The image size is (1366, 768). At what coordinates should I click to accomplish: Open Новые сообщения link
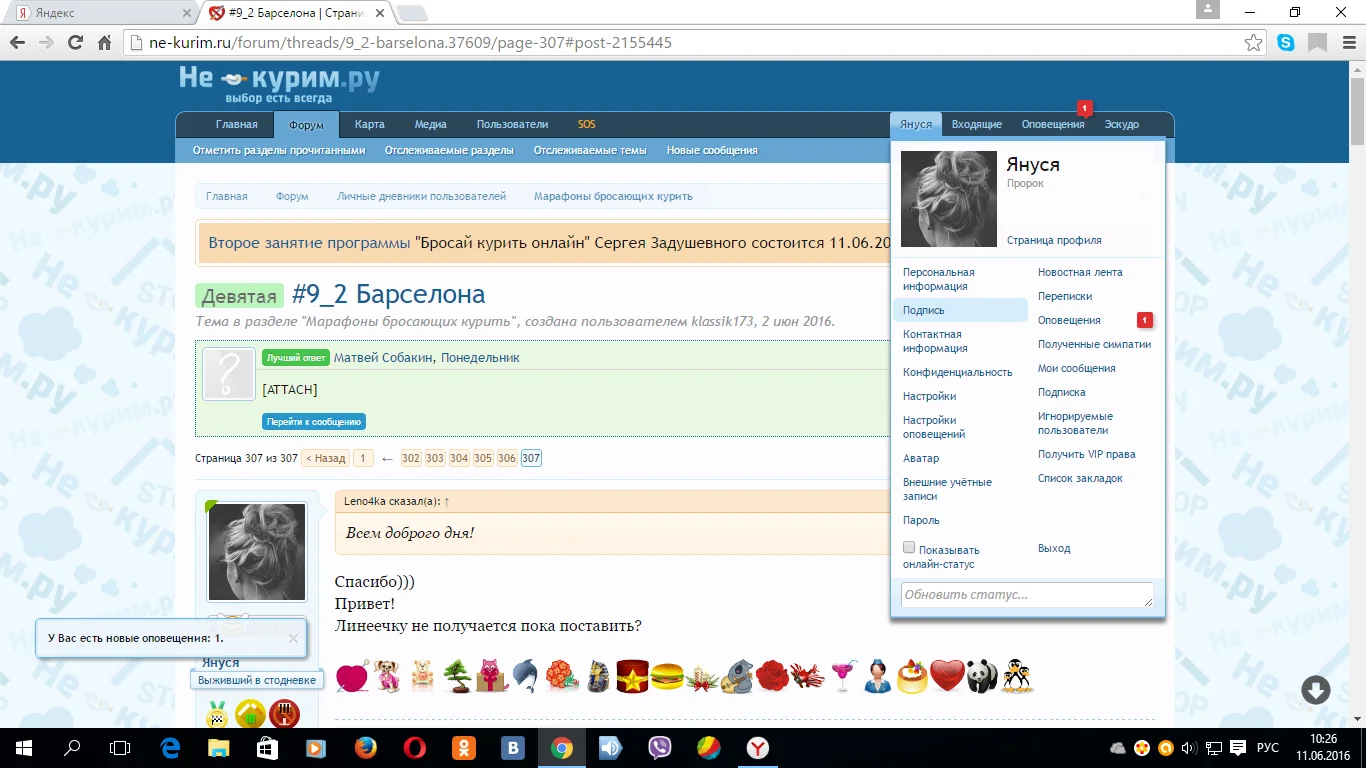point(712,151)
